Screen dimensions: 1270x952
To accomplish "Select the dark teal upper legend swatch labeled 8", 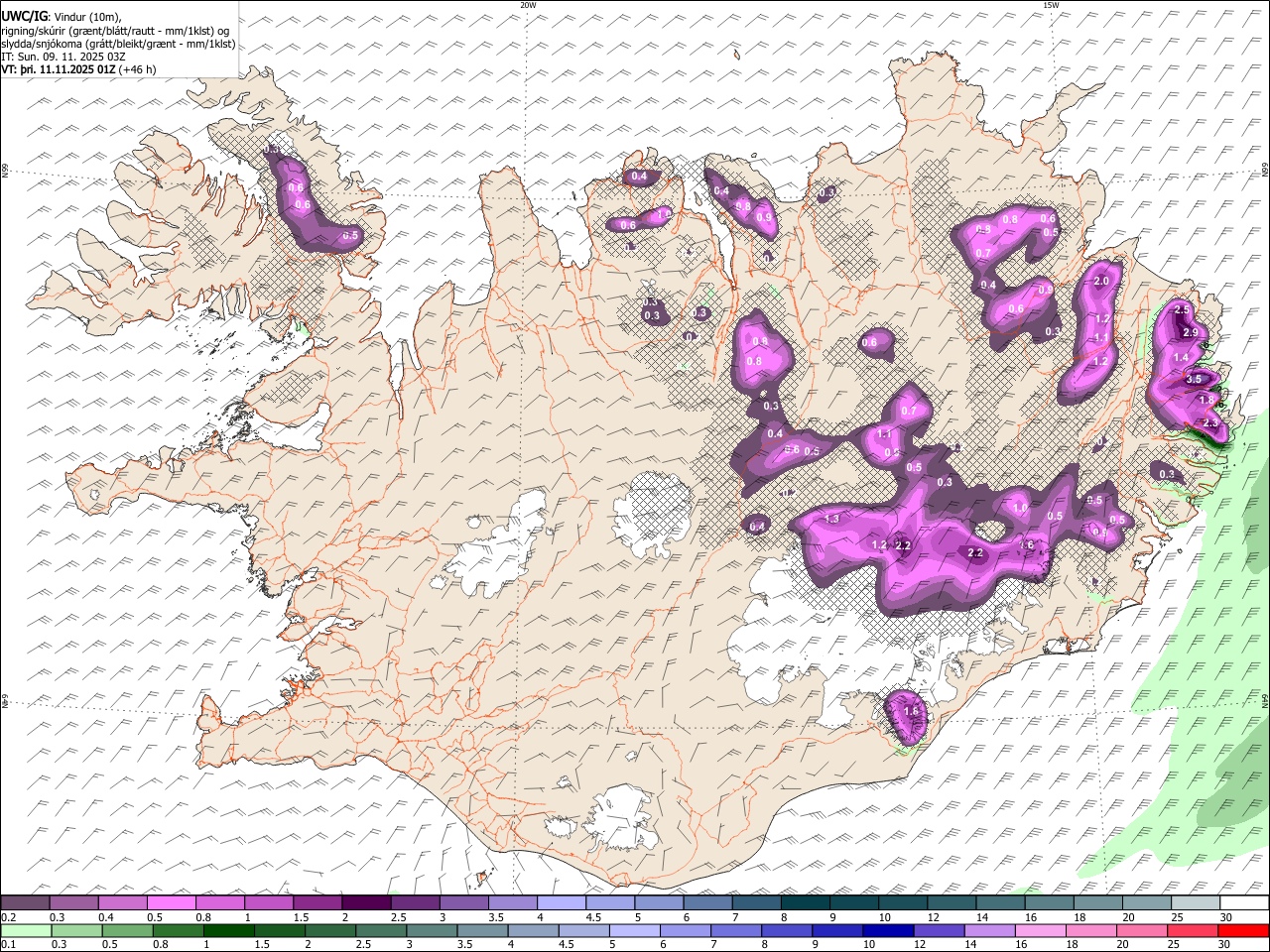I will (x=805, y=903).
